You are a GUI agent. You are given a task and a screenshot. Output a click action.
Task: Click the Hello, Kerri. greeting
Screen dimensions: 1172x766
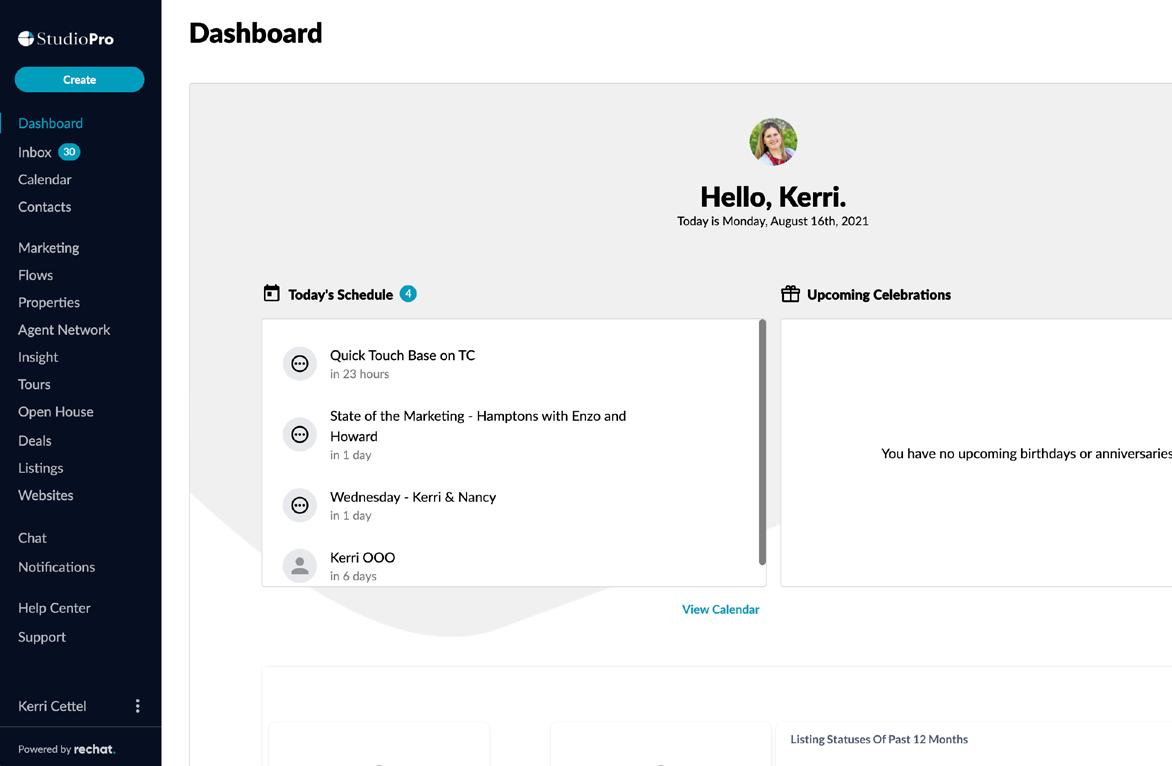coord(773,197)
